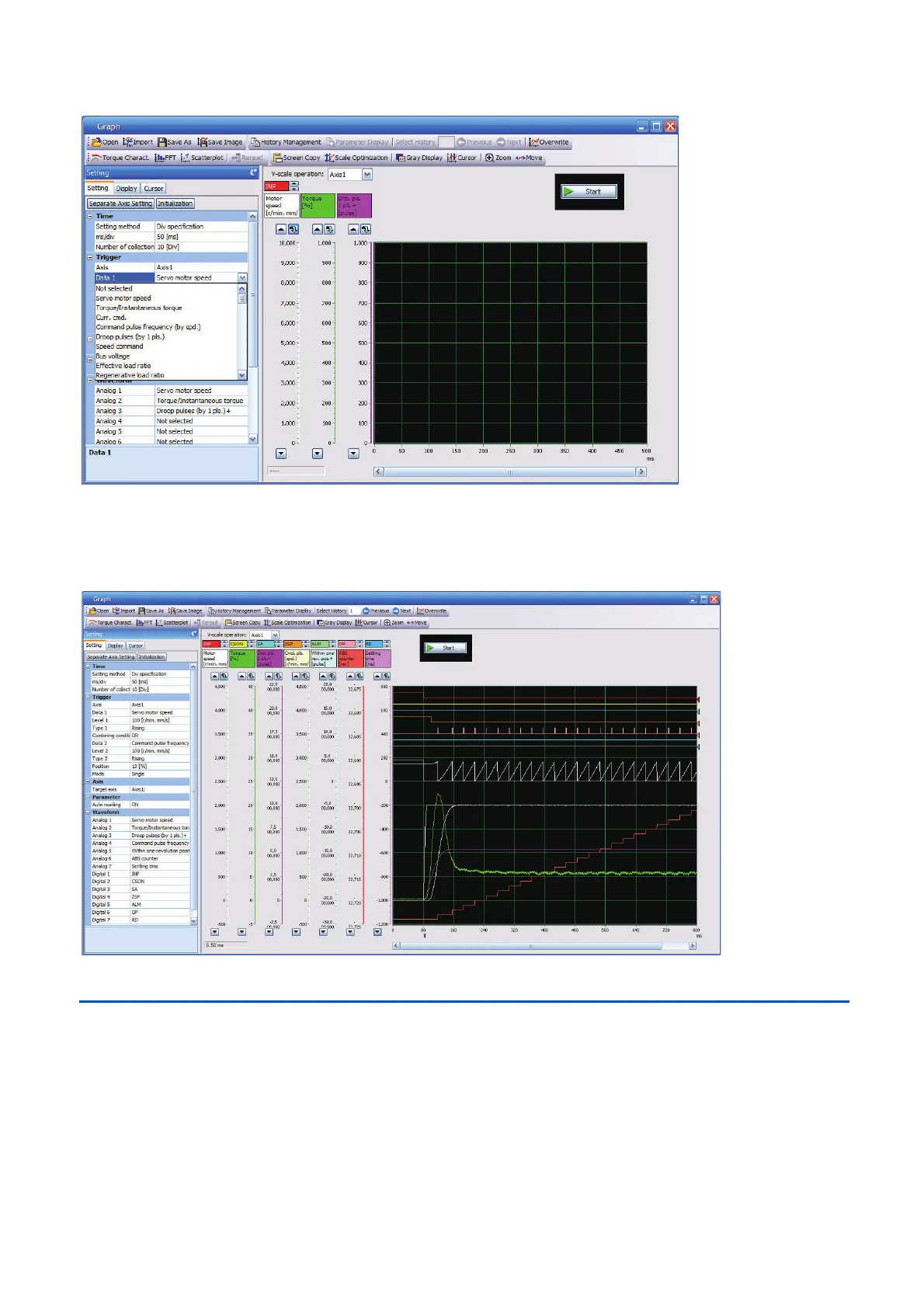
Task: Click ms/div value 50 [ms] in upper window
Action: pos(202,237)
